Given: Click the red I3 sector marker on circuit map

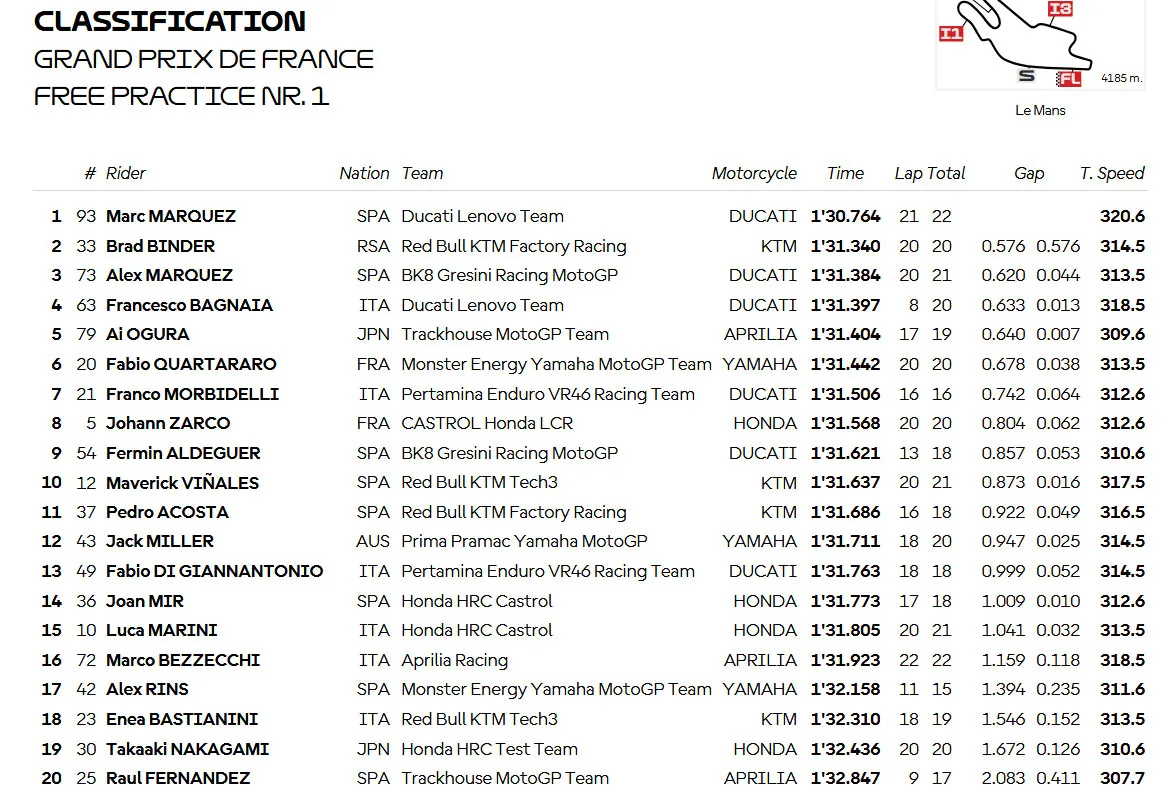Looking at the screenshot, I should coord(1060,9).
